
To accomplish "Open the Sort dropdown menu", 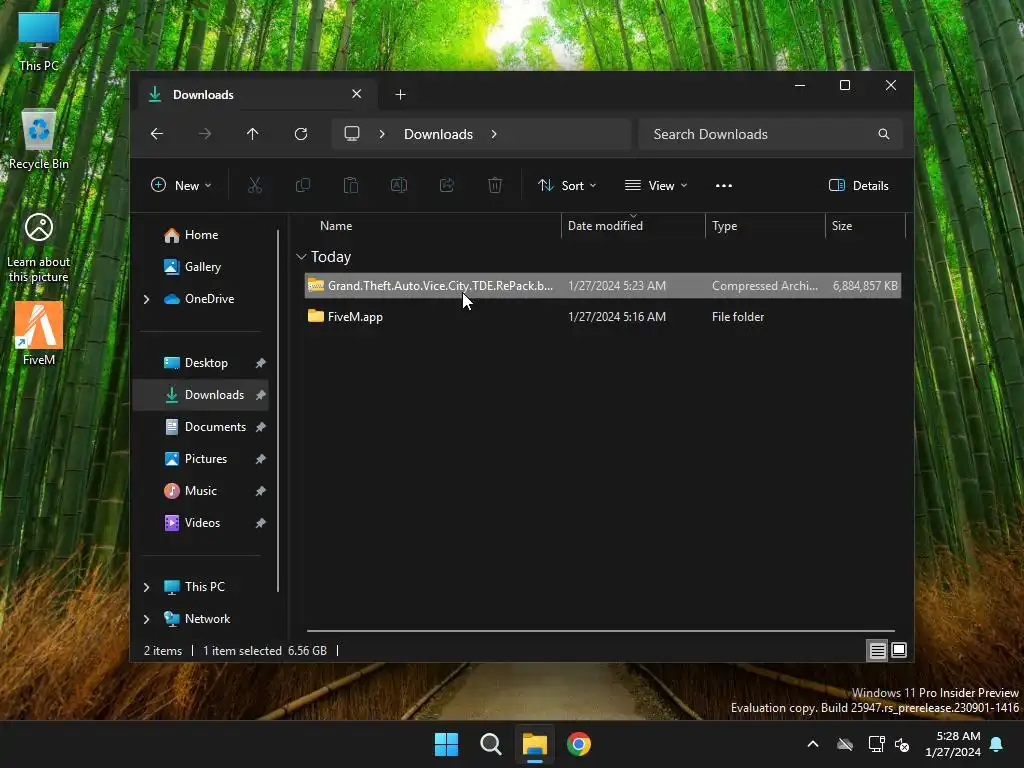I will click(x=567, y=185).
